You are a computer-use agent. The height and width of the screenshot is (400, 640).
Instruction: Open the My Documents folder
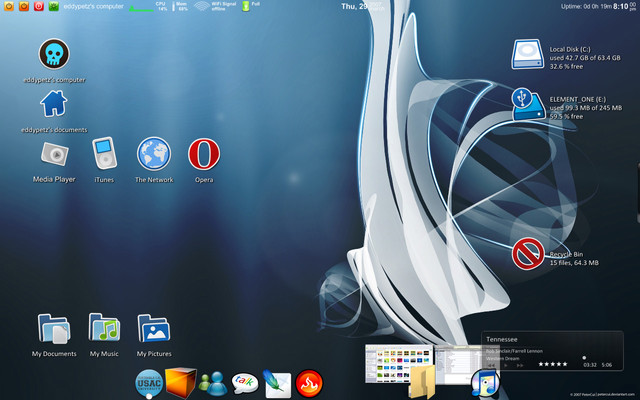point(54,329)
